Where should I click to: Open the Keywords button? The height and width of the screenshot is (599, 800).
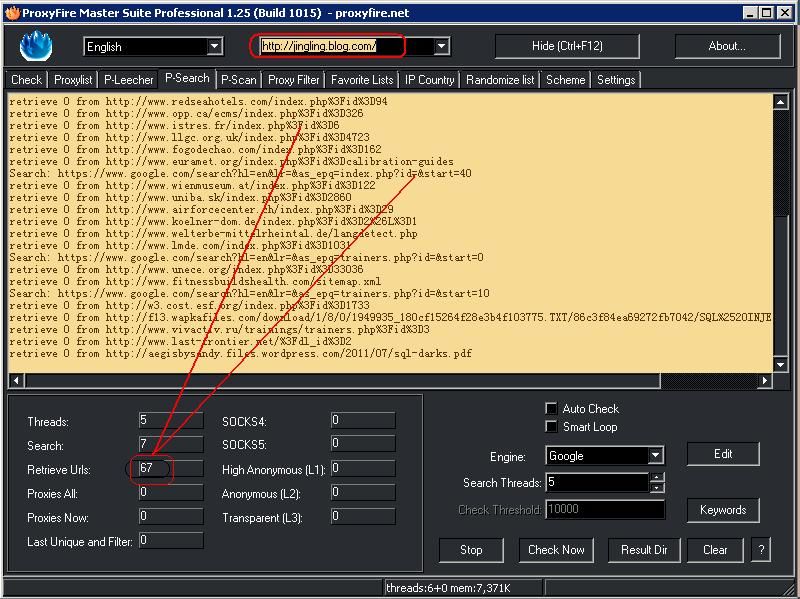coord(723,510)
